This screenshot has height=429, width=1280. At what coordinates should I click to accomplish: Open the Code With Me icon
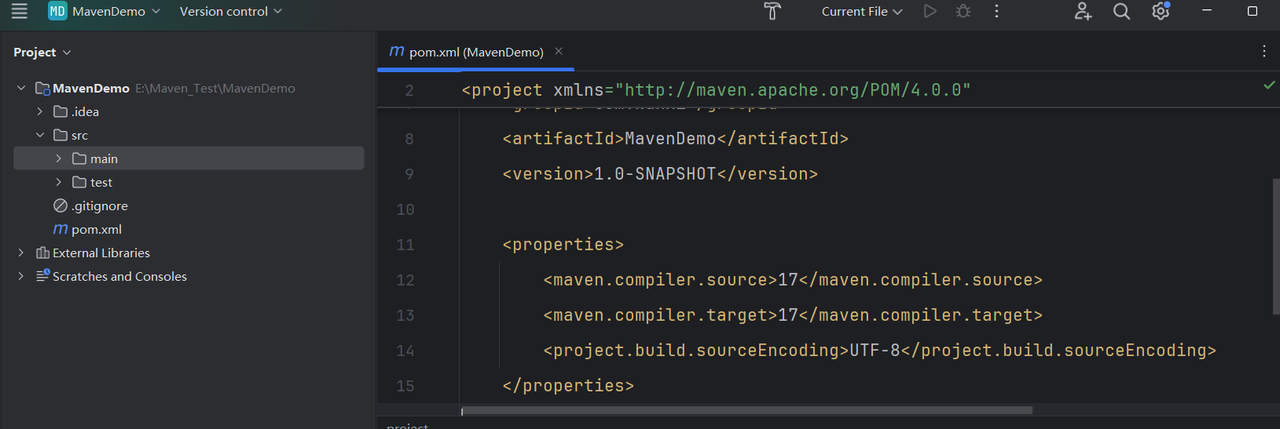point(1083,12)
